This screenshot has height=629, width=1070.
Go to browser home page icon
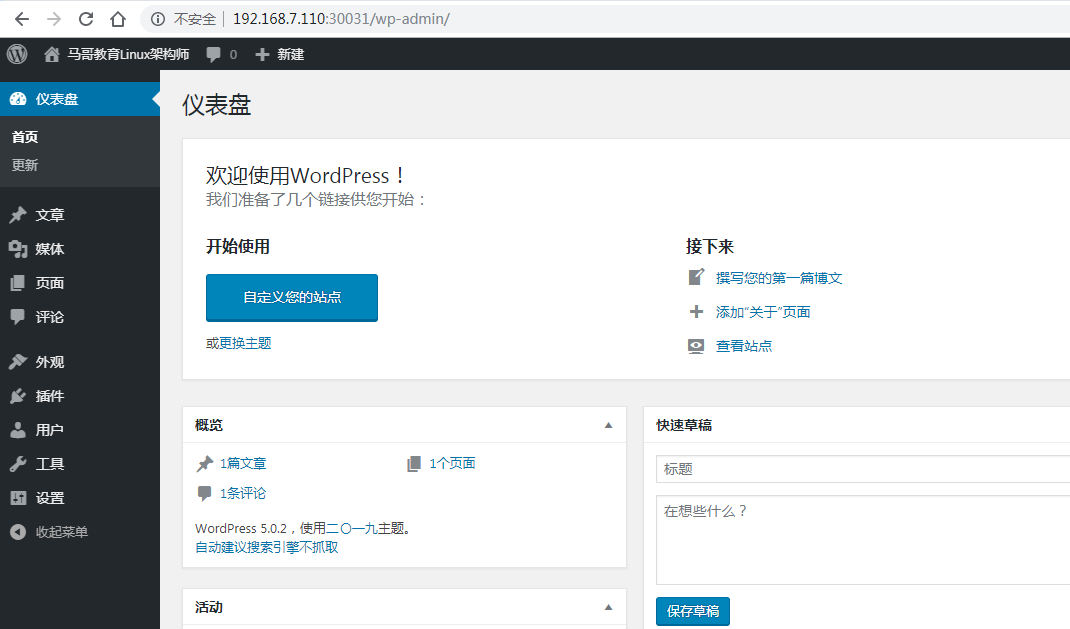pos(118,19)
